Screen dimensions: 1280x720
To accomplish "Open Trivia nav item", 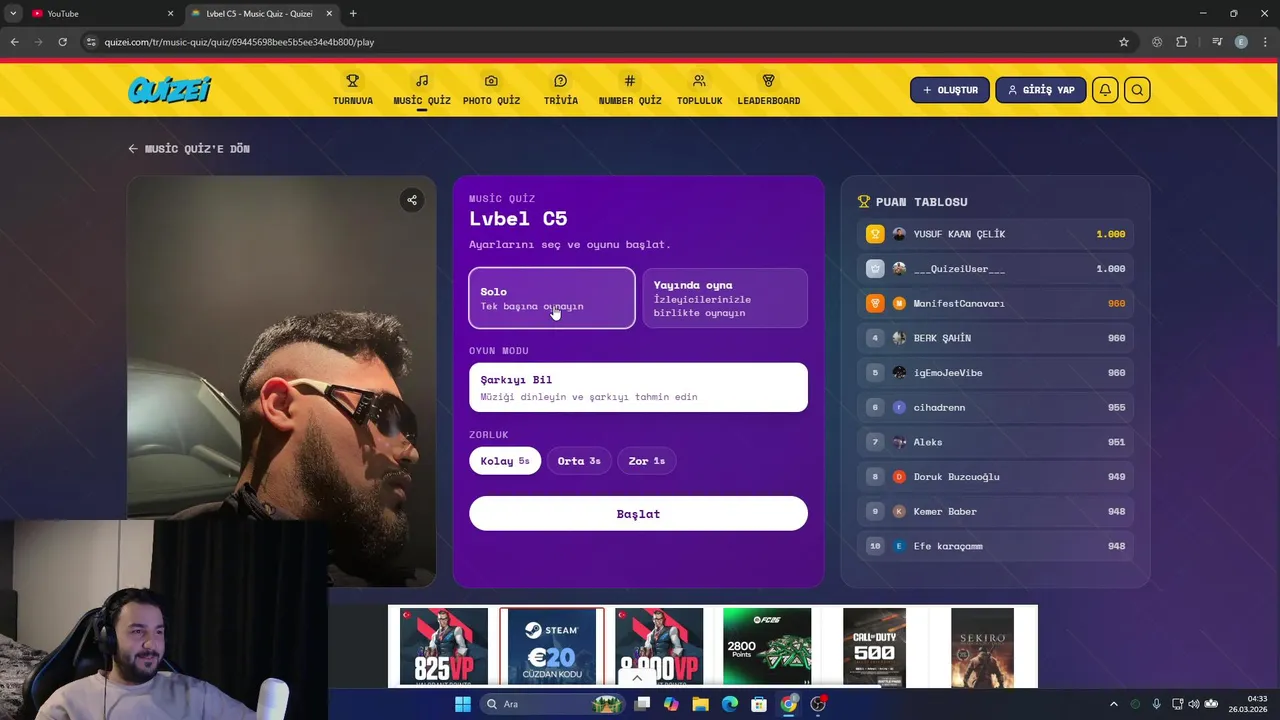I will point(561,89).
